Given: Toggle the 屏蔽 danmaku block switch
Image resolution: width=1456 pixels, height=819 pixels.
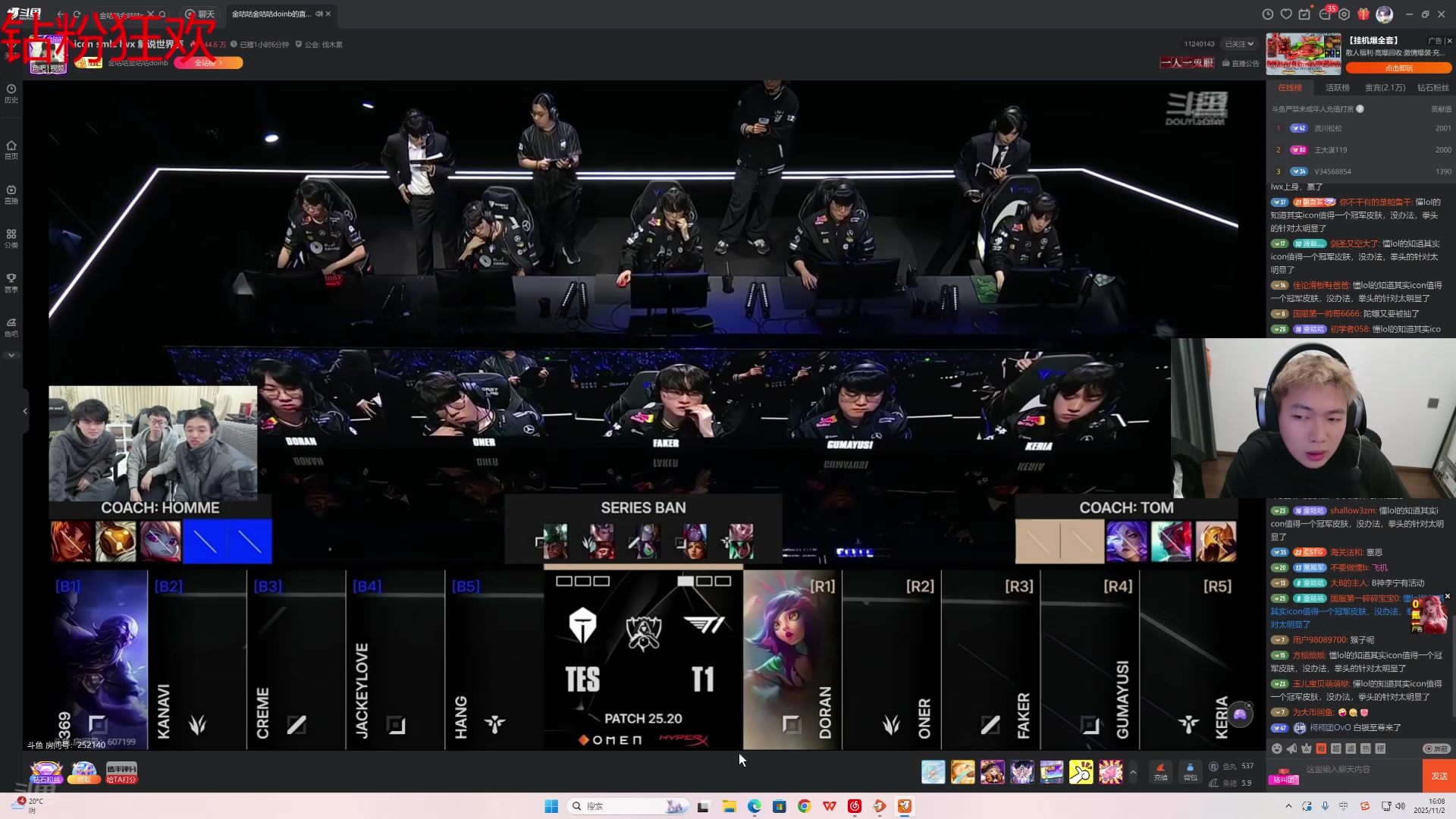Looking at the screenshot, I should pos(1436,748).
